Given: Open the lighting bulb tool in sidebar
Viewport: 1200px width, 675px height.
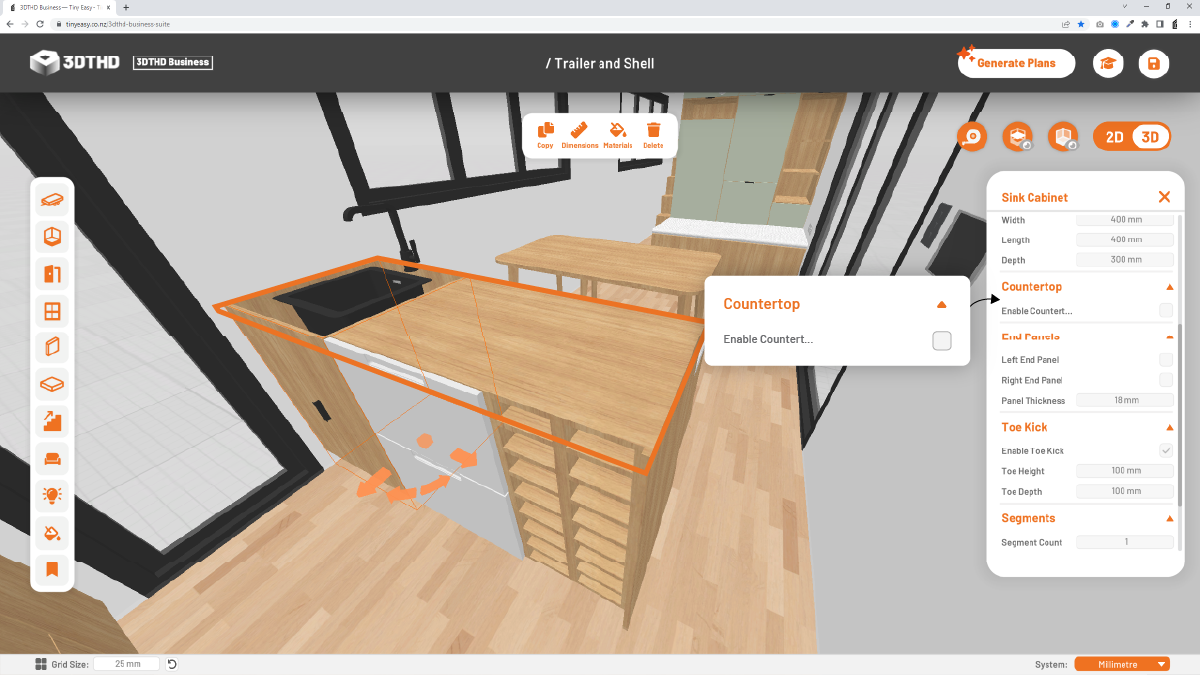Looking at the screenshot, I should 52,495.
